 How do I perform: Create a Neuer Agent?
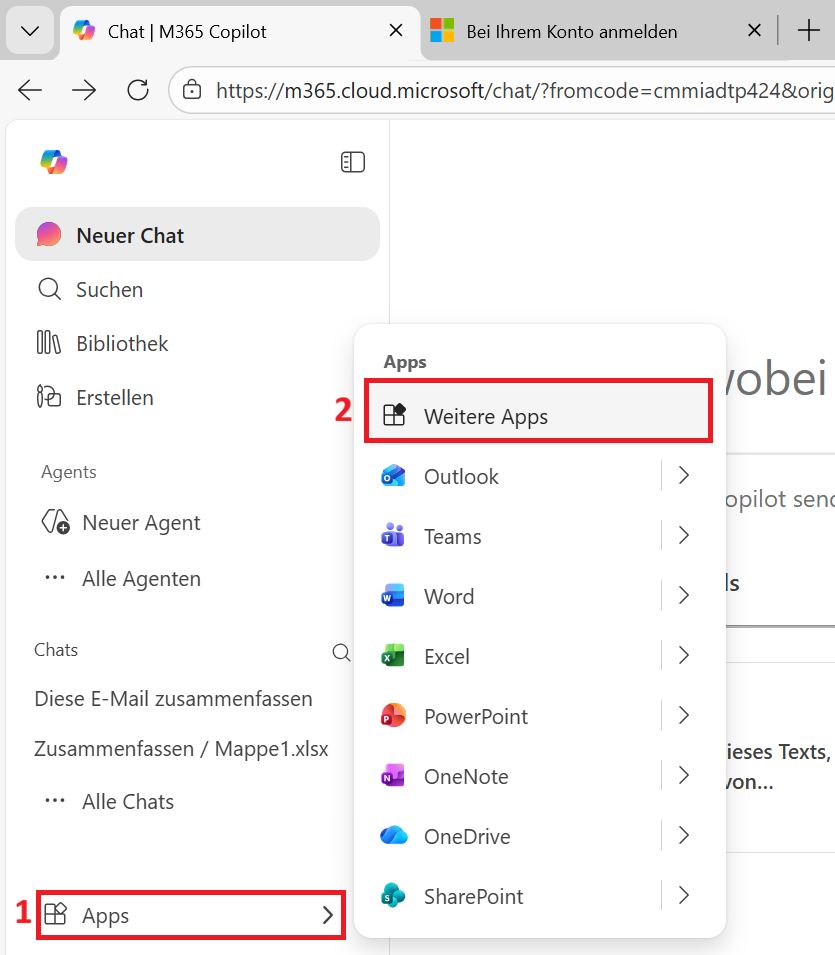pos(140,523)
